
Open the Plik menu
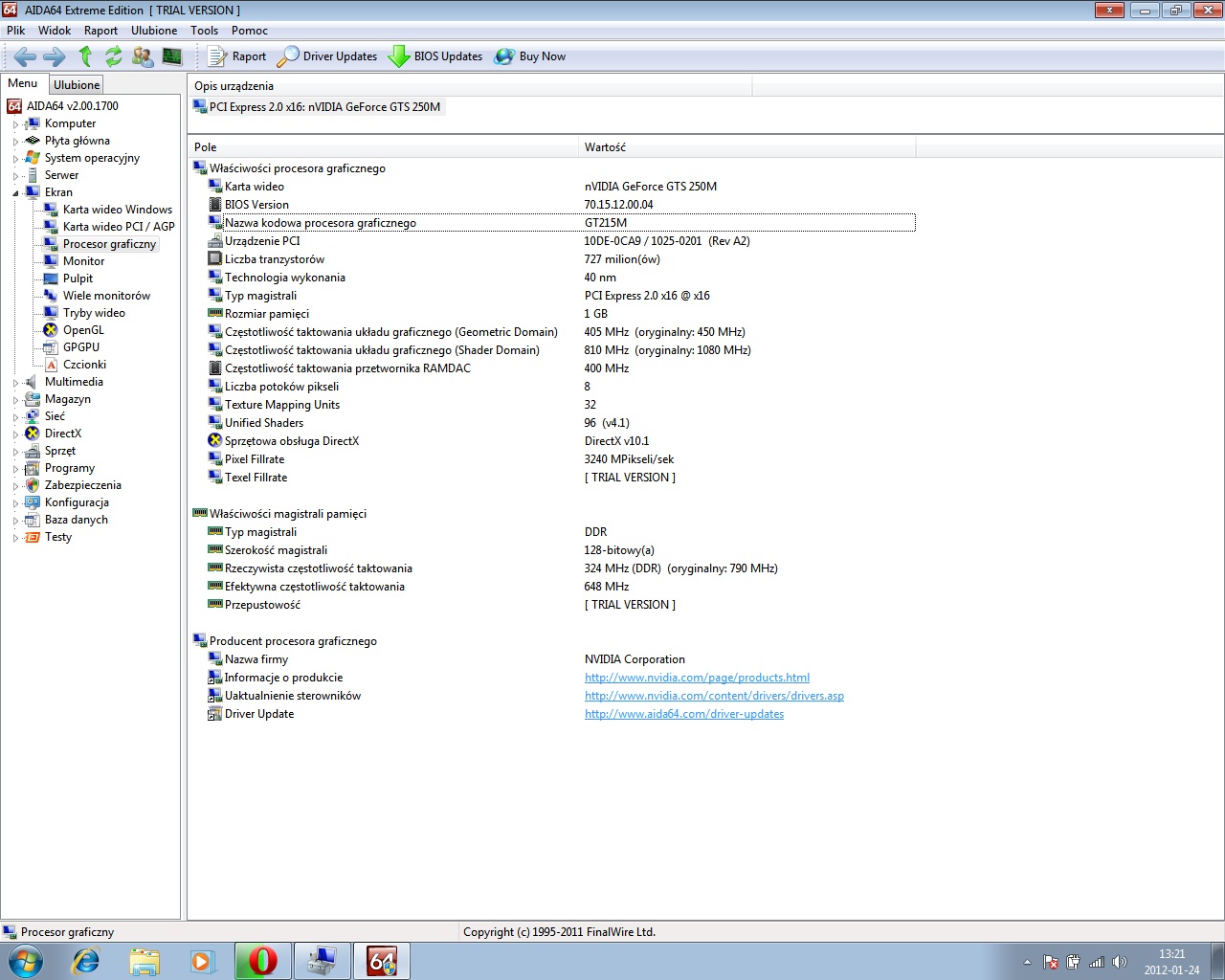[16, 31]
